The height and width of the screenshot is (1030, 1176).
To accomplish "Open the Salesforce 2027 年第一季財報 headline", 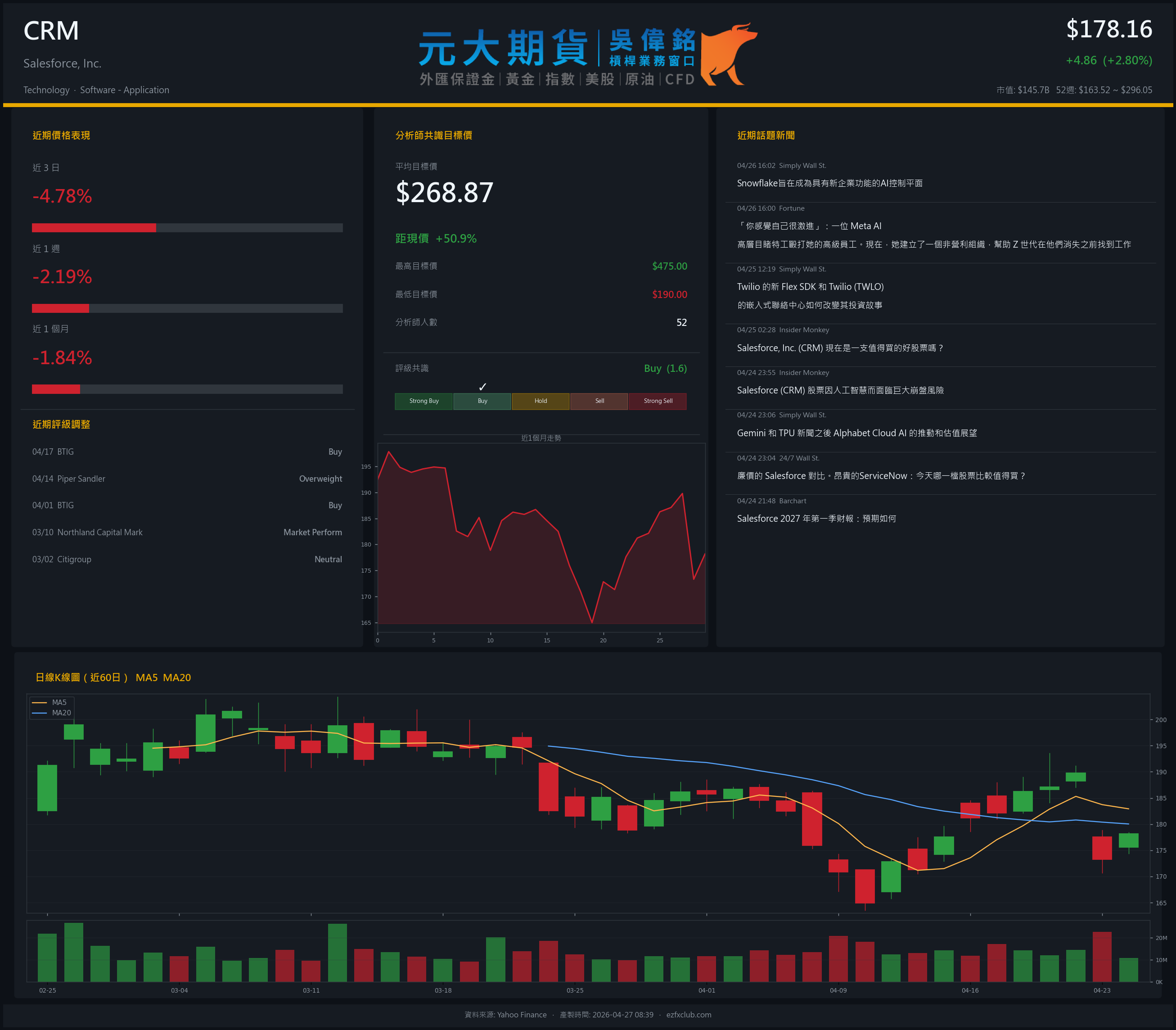I will pyautogui.click(x=816, y=519).
